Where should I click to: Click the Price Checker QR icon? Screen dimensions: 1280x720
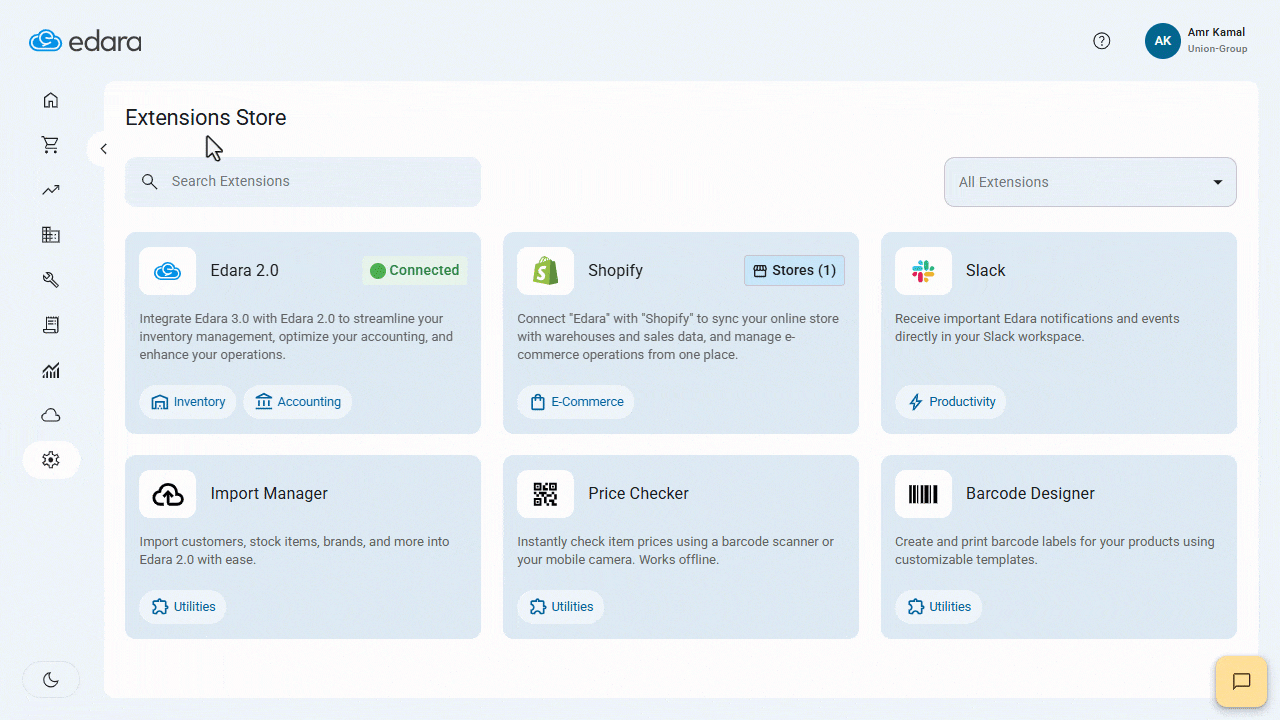pos(545,494)
